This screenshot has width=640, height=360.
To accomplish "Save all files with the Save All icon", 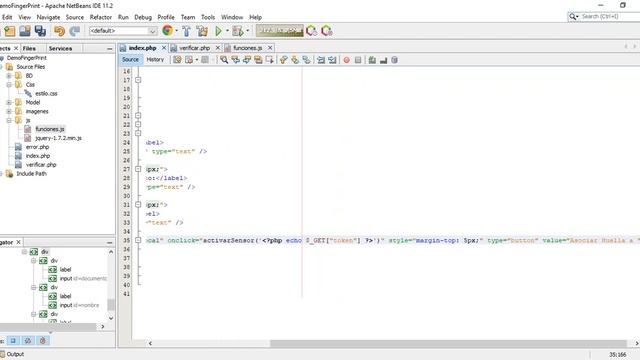I will click(x=40, y=31).
